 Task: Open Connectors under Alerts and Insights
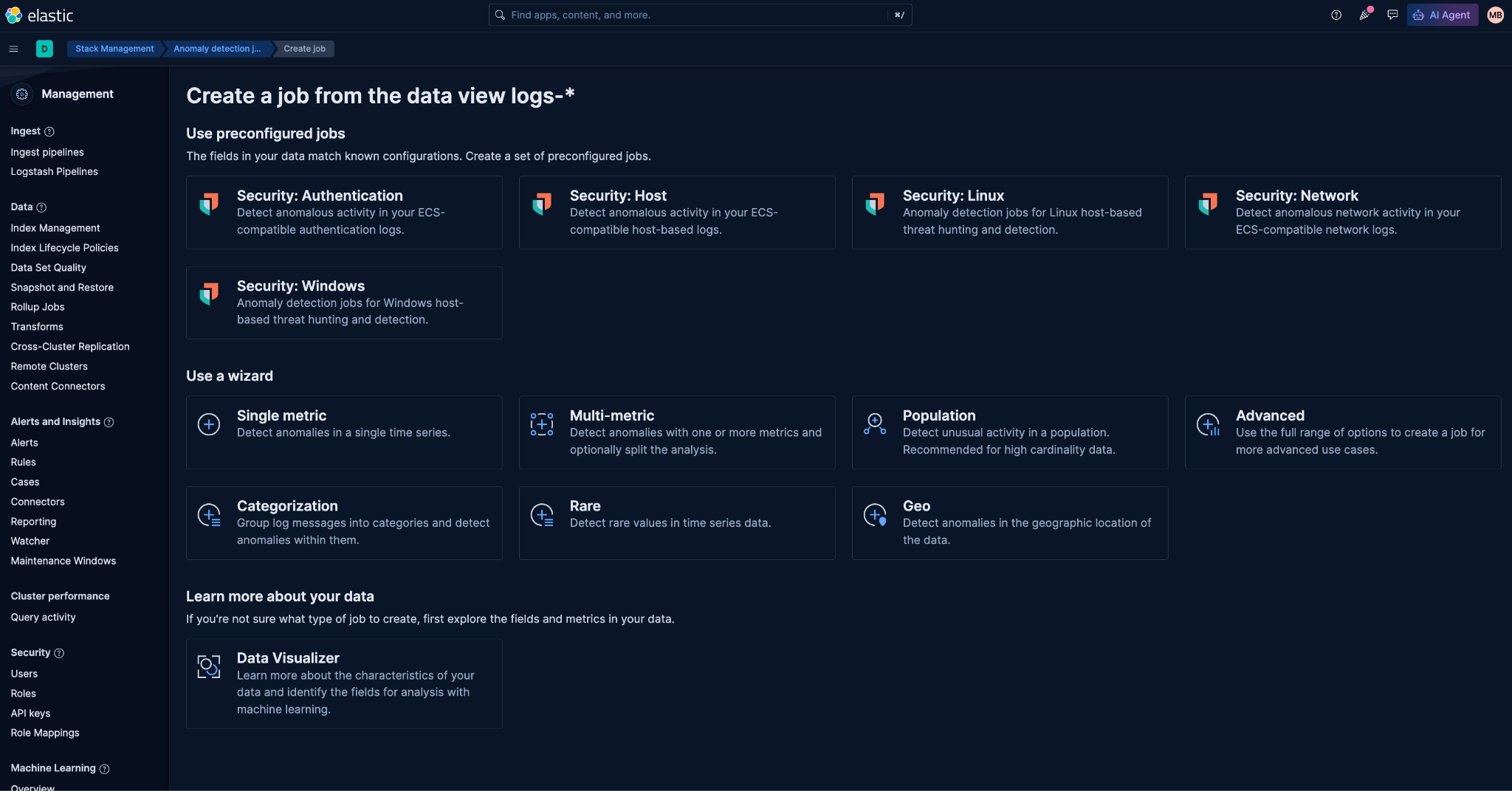[x=38, y=502]
